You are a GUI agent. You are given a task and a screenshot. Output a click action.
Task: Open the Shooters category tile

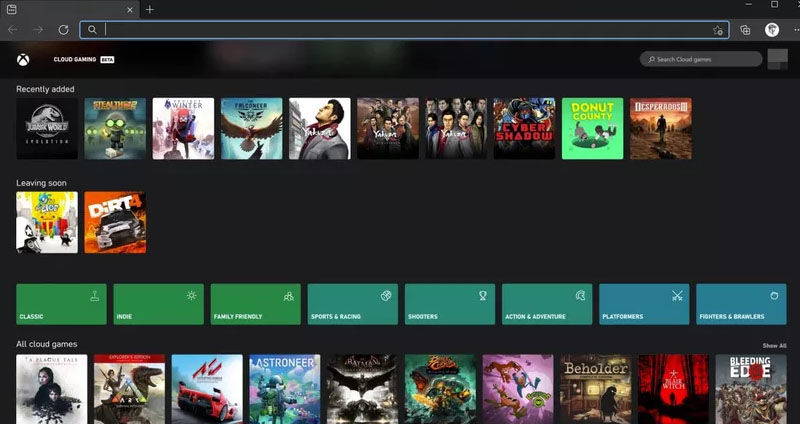click(449, 304)
